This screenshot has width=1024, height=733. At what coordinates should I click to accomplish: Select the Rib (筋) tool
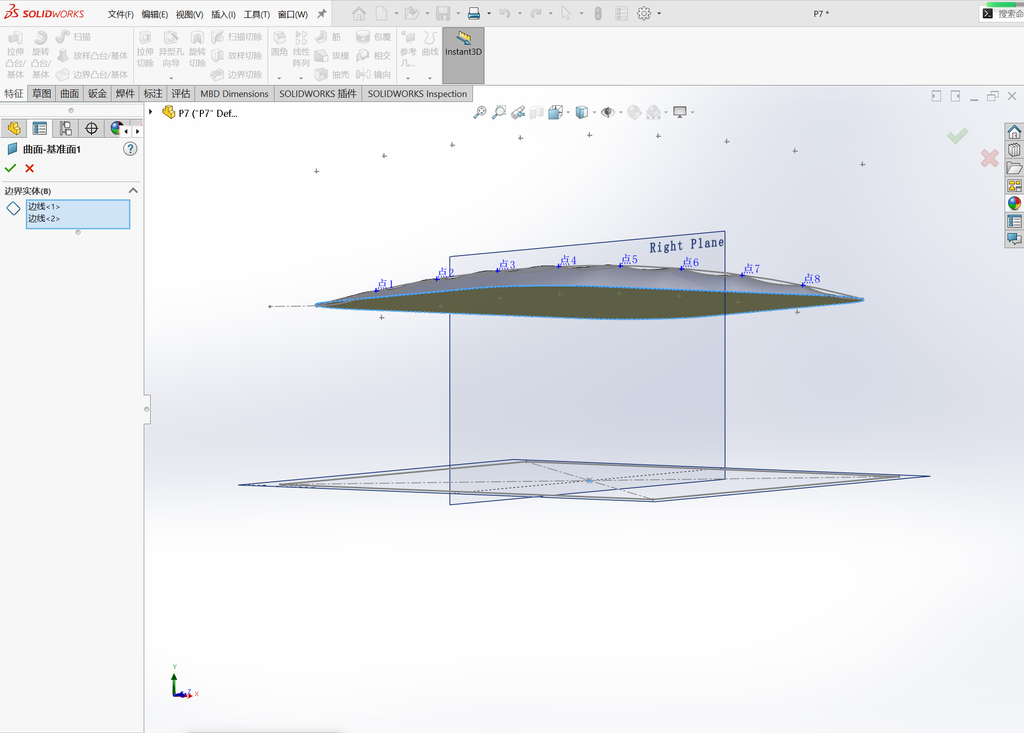tap(328, 37)
